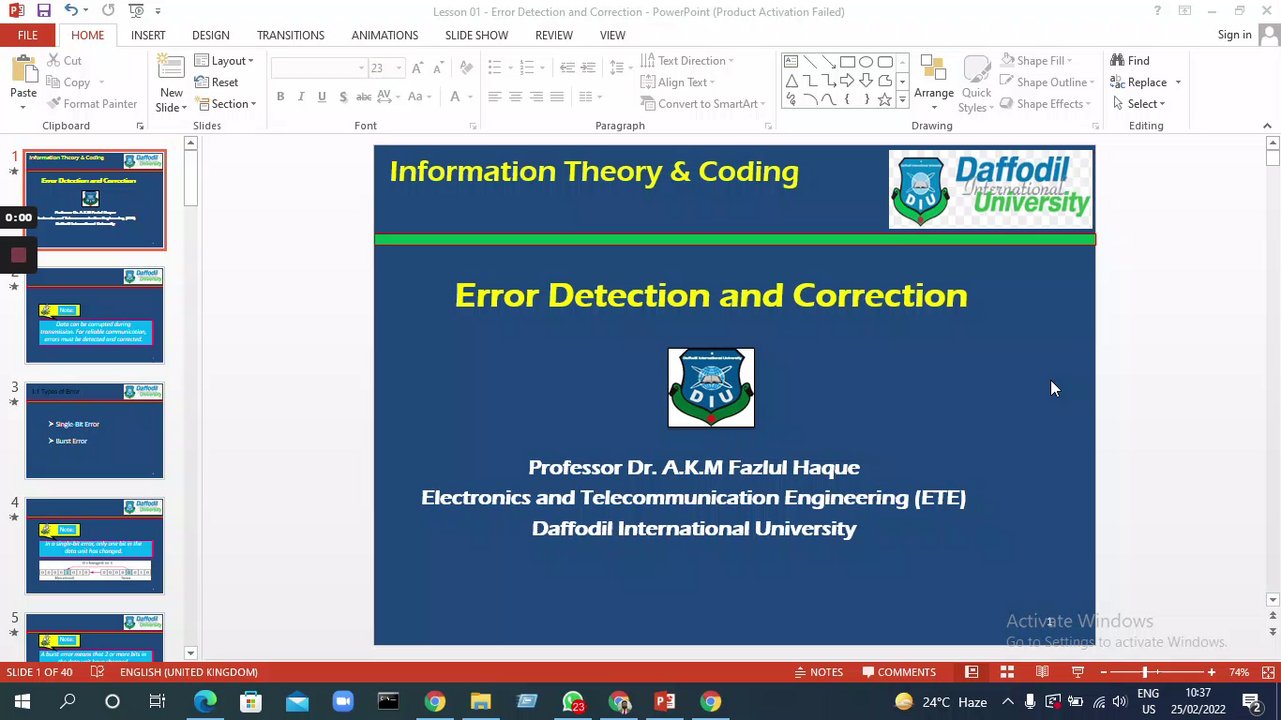The height and width of the screenshot is (720, 1281).
Task: Open the FILE tab
Action: (27, 35)
